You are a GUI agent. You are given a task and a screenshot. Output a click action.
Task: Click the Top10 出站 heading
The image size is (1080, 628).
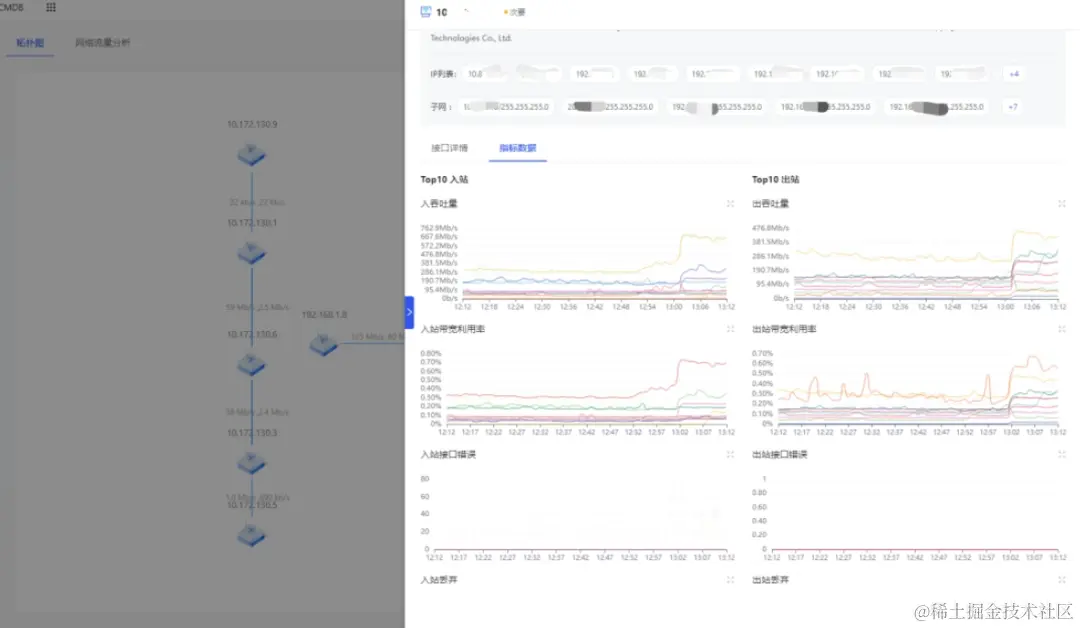[776, 180]
